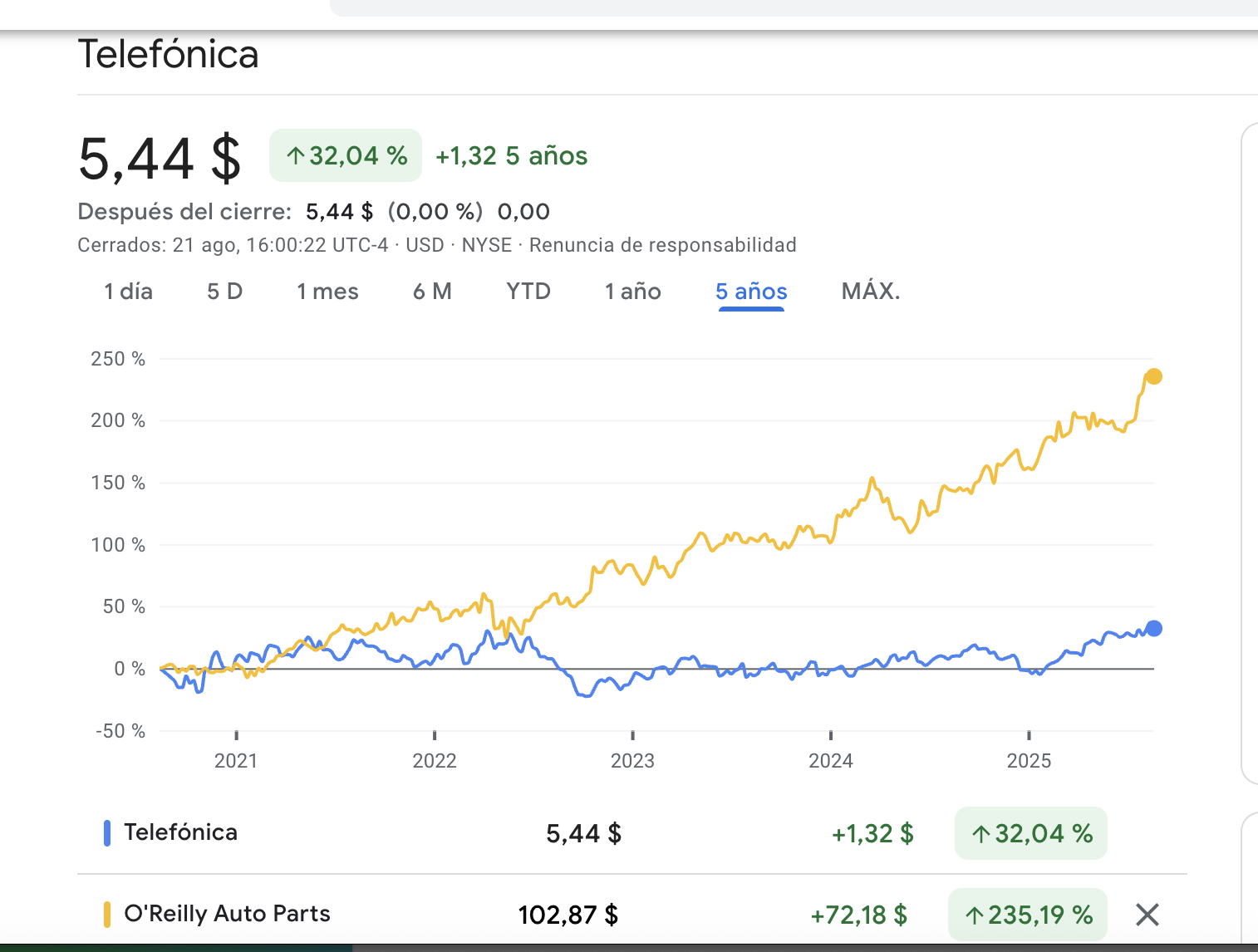This screenshot has height=952, width=1258.
Task: Select the 1 año range
Action: click(x=632, y=292)
